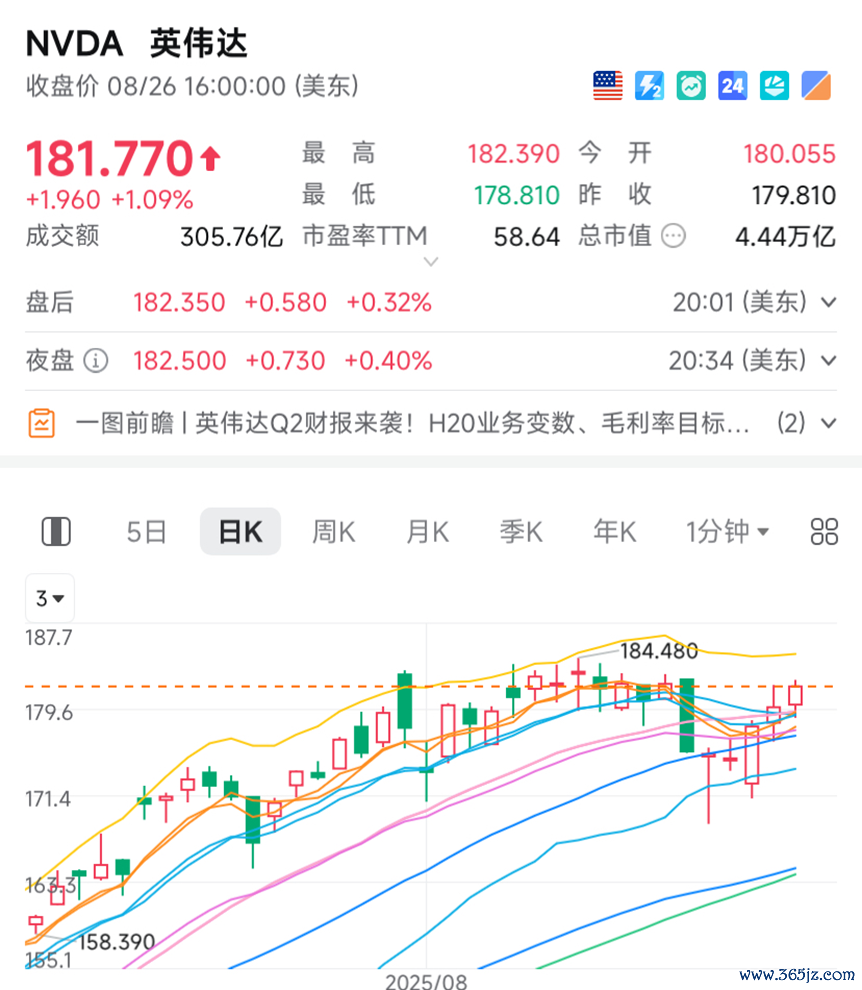Viewport: 862px width, 990px height.
Task: Expand more quote details below 市盈率TTM
Action: point(431,263)
